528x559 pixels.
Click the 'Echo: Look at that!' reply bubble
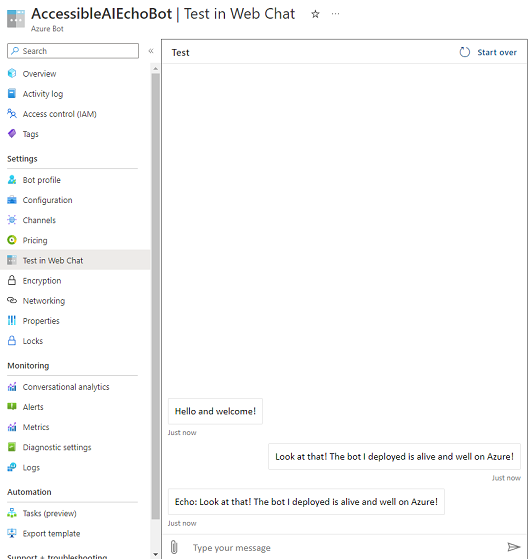click(x=306, y=502)
